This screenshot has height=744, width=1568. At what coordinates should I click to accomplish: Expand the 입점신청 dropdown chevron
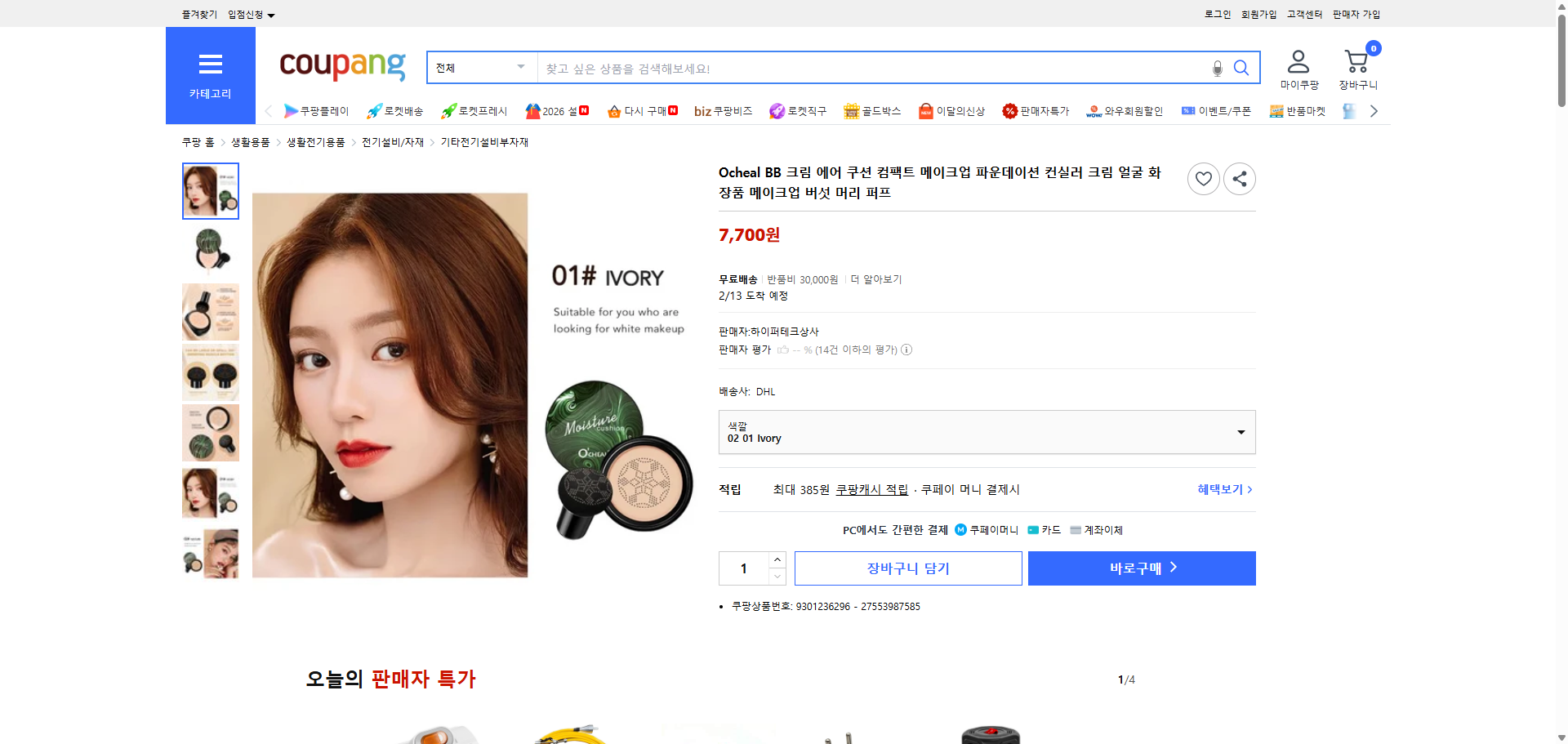(271, 14)
